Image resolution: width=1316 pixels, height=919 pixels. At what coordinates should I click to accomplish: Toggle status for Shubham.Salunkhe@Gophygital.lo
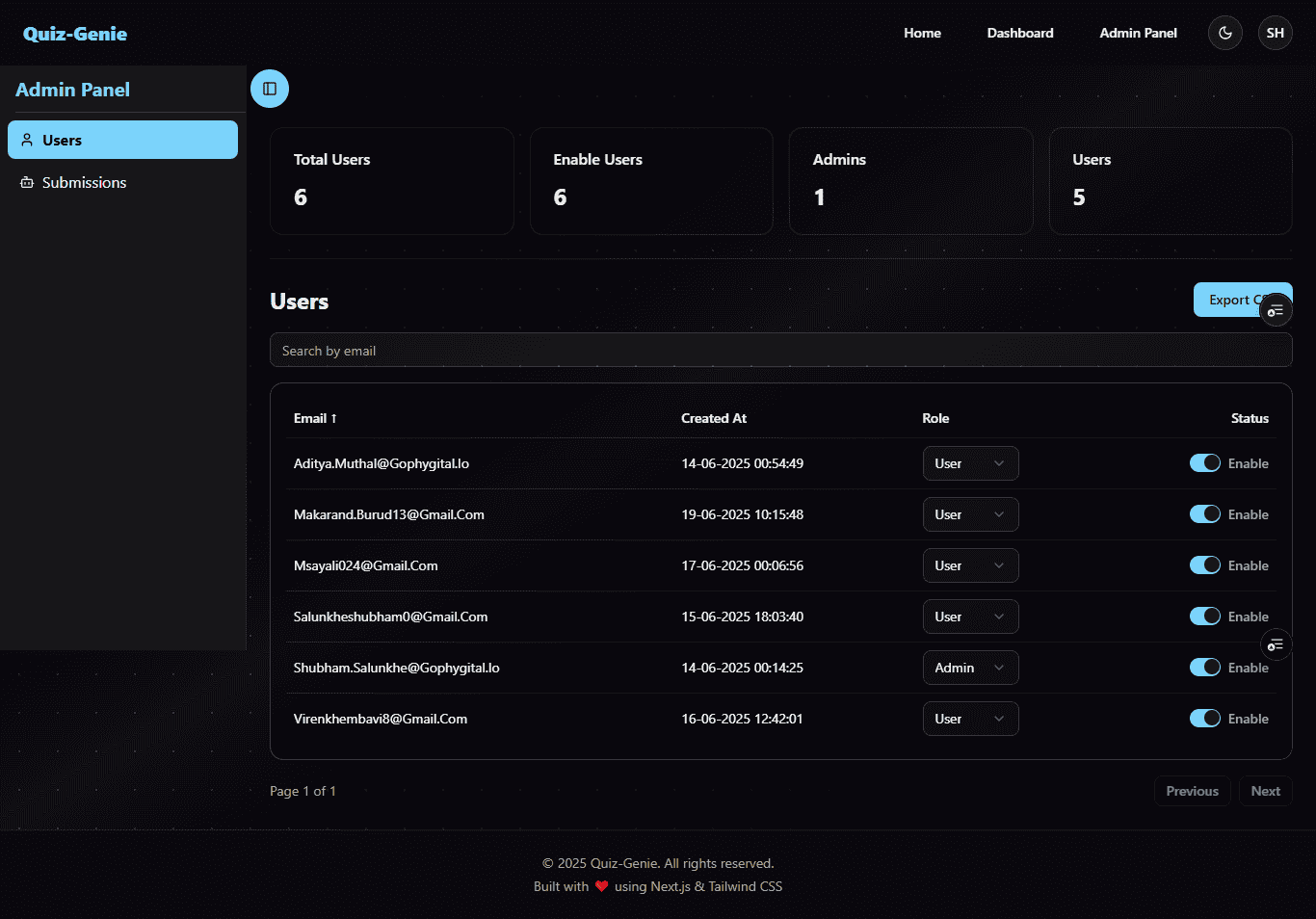click(1204, 667)
